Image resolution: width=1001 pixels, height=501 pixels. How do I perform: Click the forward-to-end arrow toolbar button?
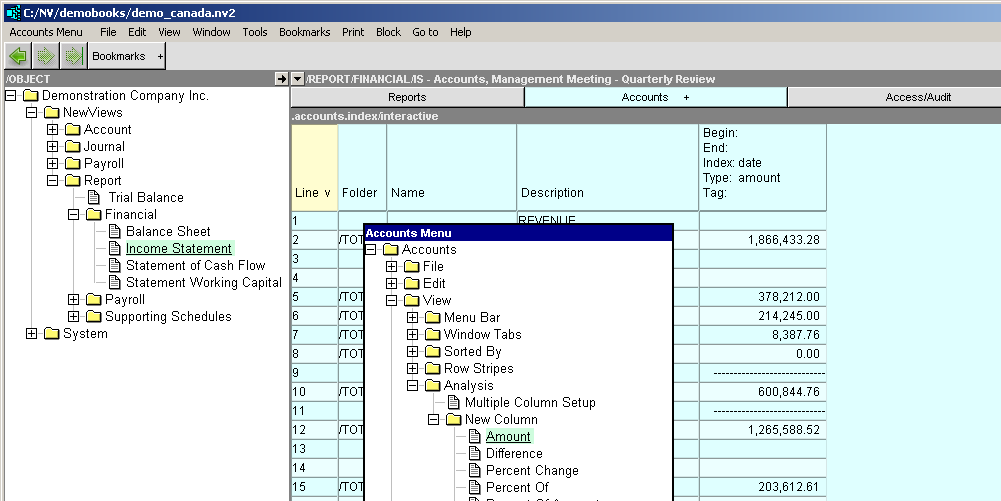coord(72,57)
